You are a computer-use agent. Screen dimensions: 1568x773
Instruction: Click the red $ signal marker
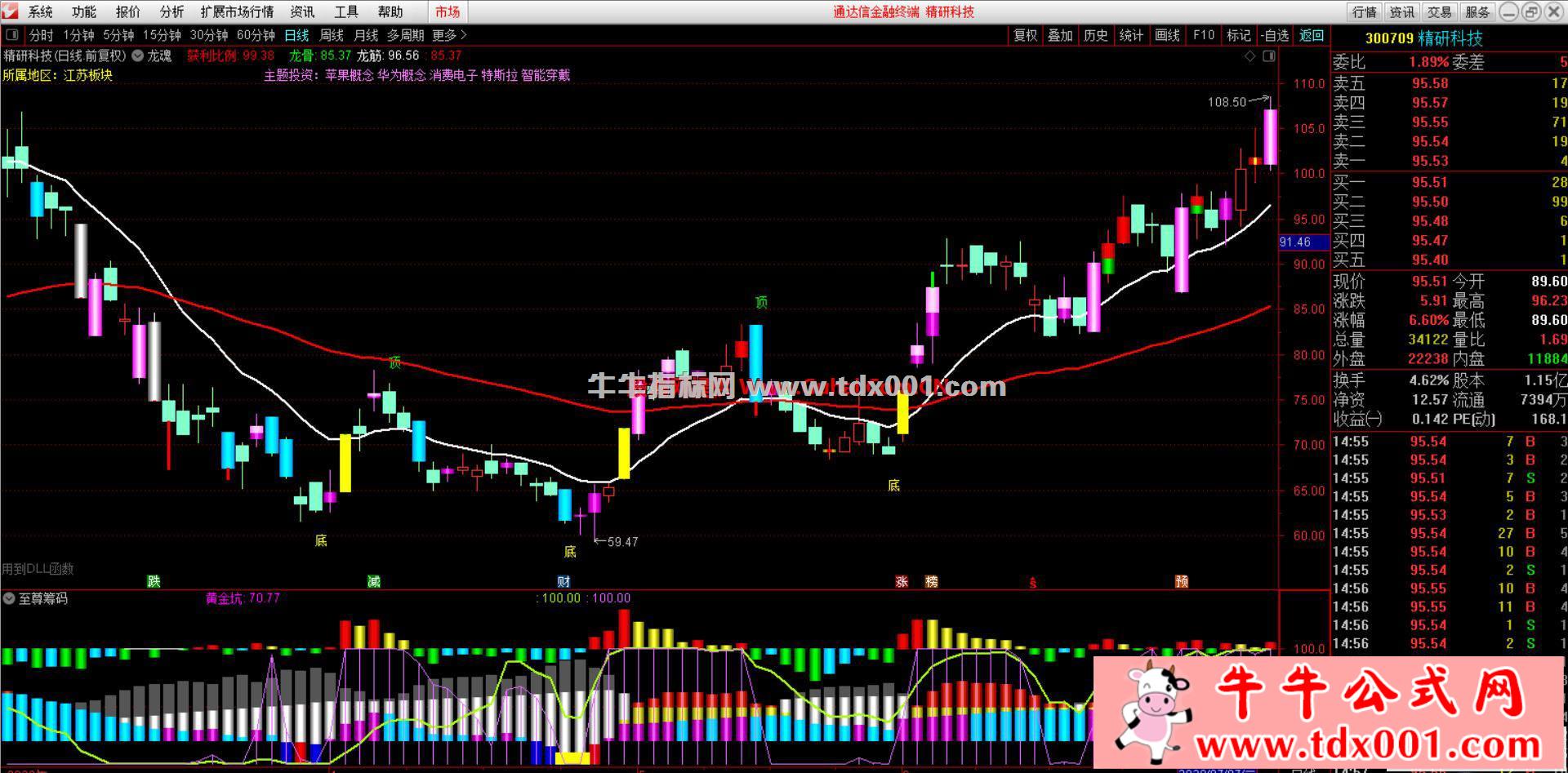pos(1033,583)
